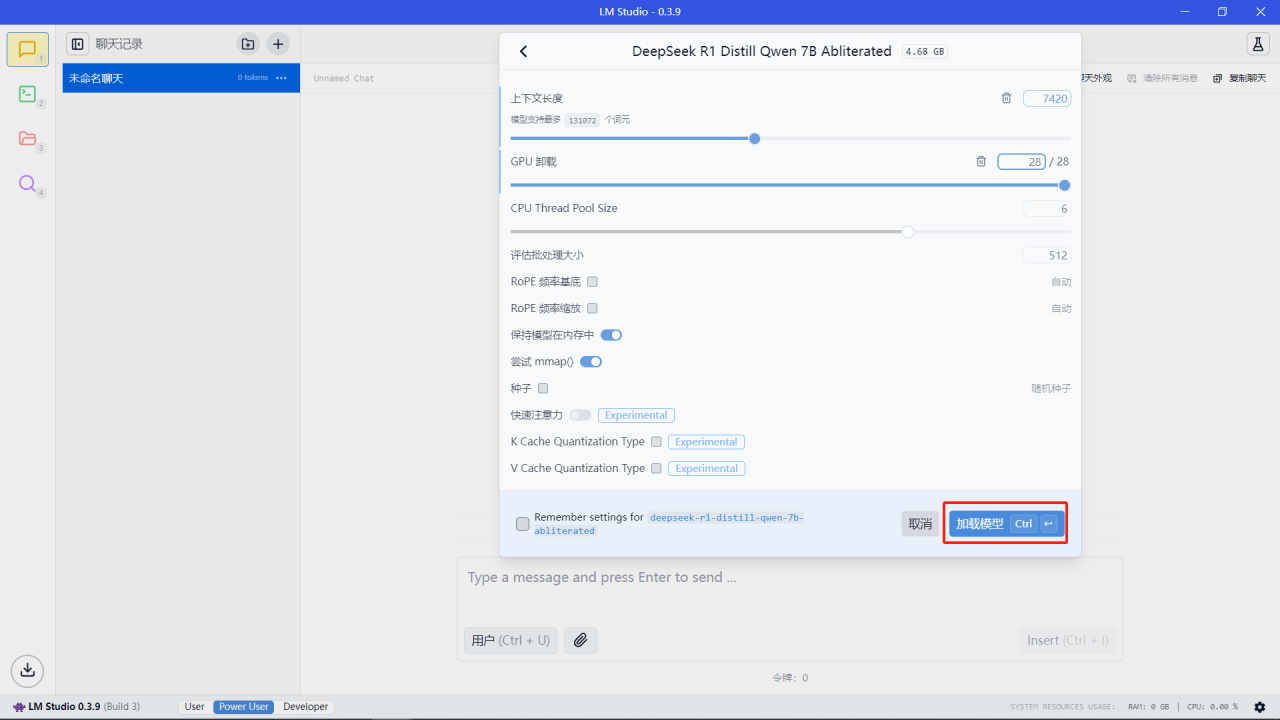Check V Cache Quantization Type checkbox
Viewport: 1280px width, 720px height.
coord(656,468)
